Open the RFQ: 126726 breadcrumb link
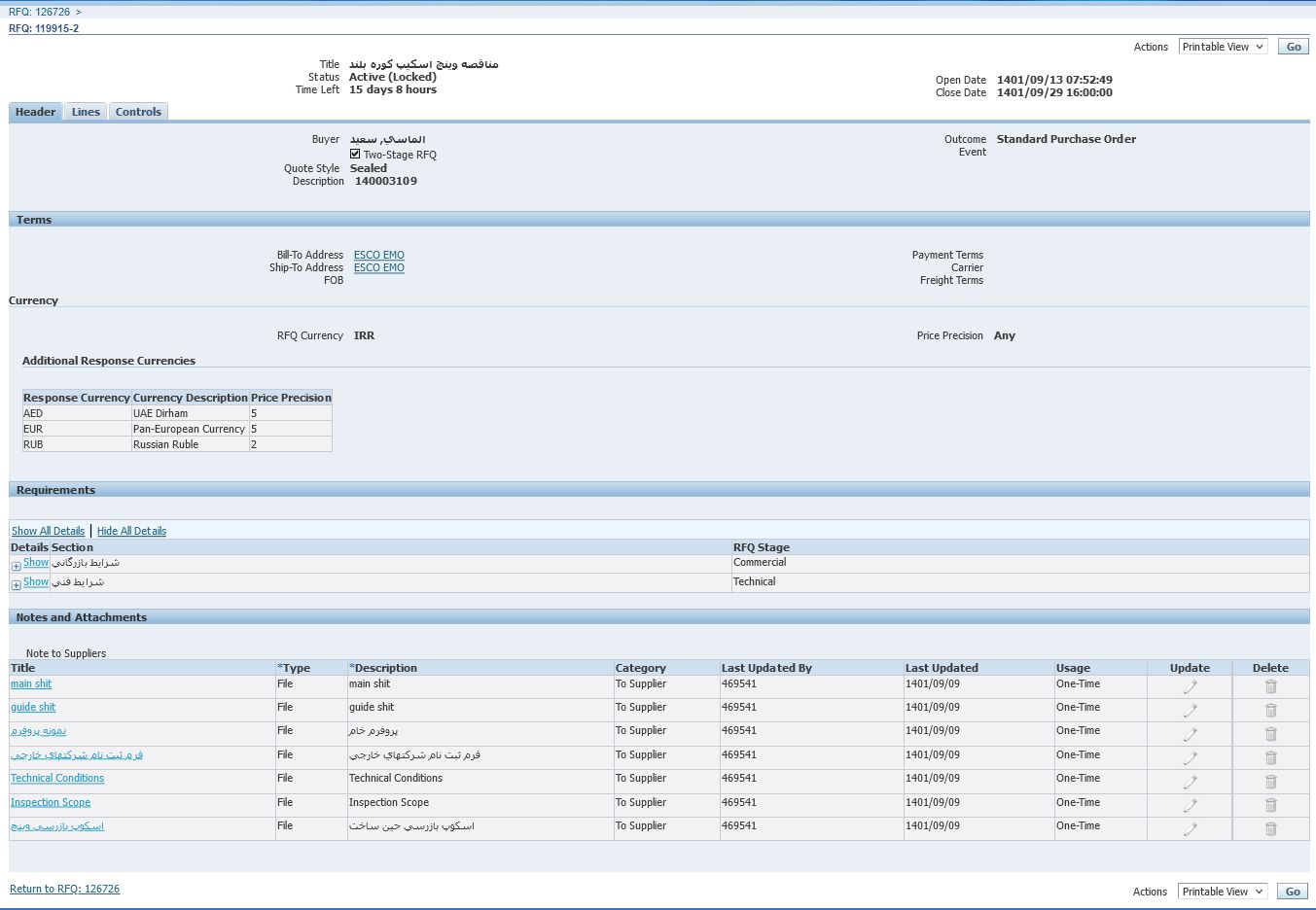Viewport: 1316px width, 910px height. (39, 12)
